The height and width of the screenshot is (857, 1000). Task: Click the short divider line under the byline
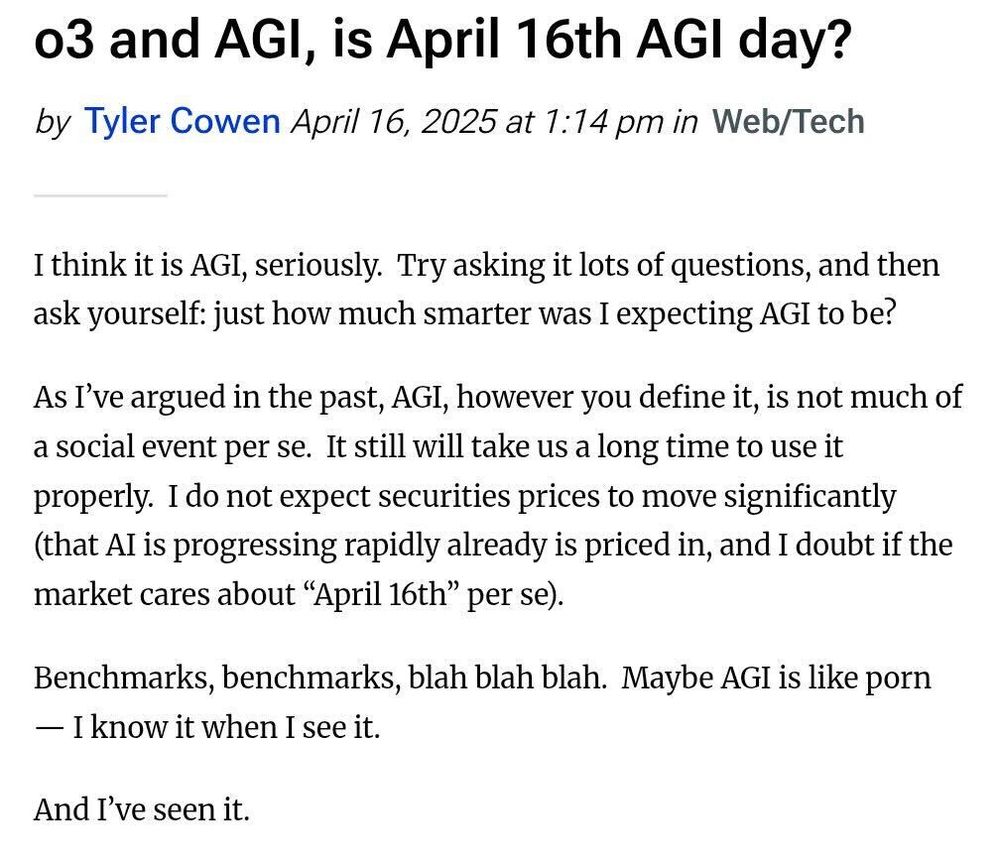[x=100, y=196]
